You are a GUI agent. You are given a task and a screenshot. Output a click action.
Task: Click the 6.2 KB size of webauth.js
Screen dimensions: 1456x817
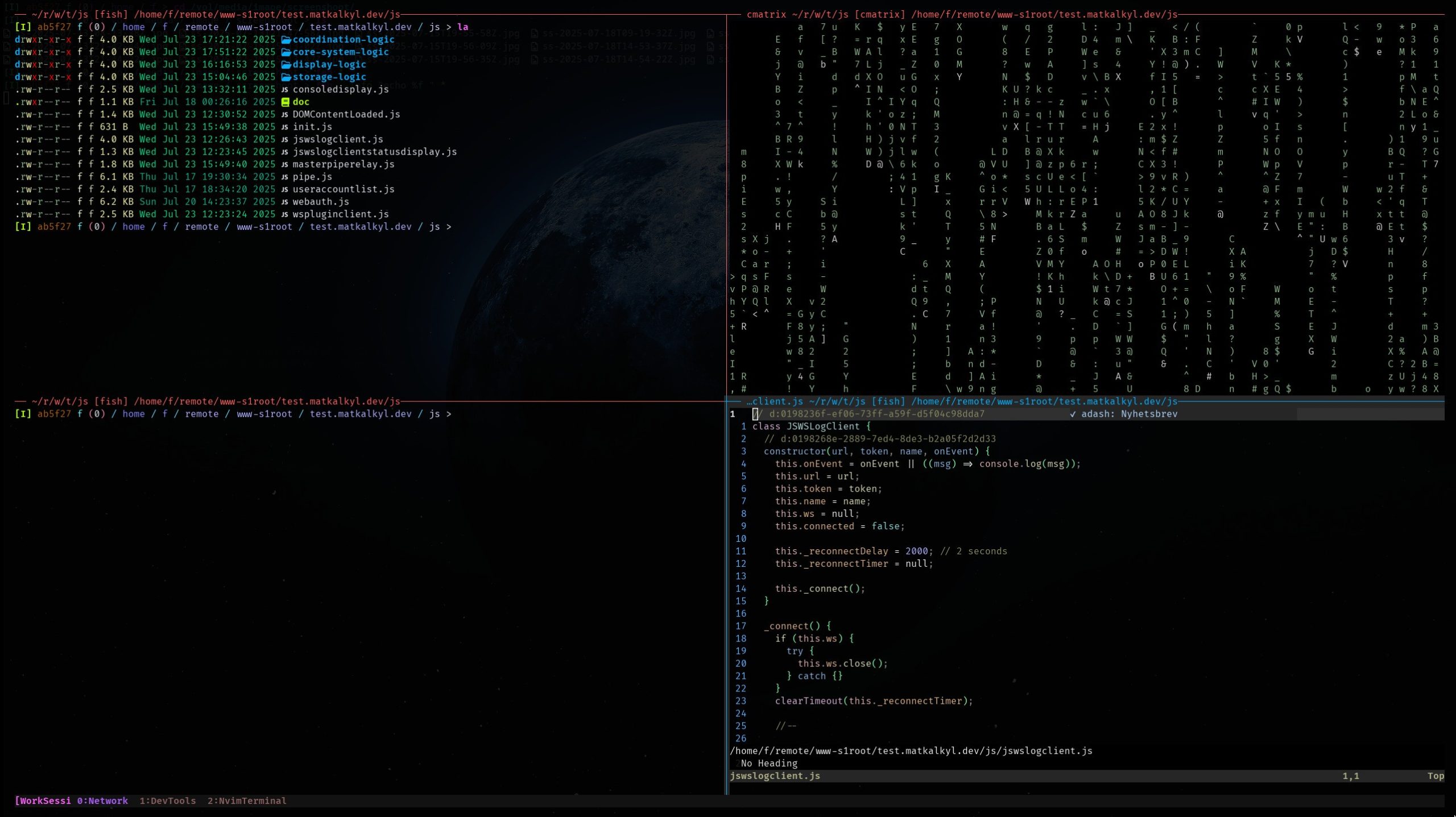pos(117,202)
